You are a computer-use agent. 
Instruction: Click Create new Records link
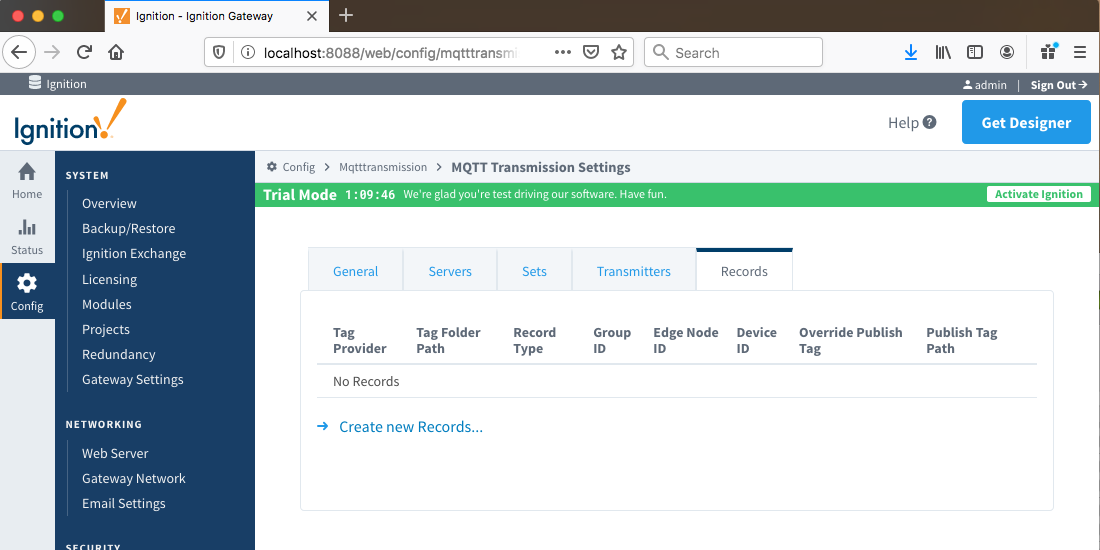(411, 427)
